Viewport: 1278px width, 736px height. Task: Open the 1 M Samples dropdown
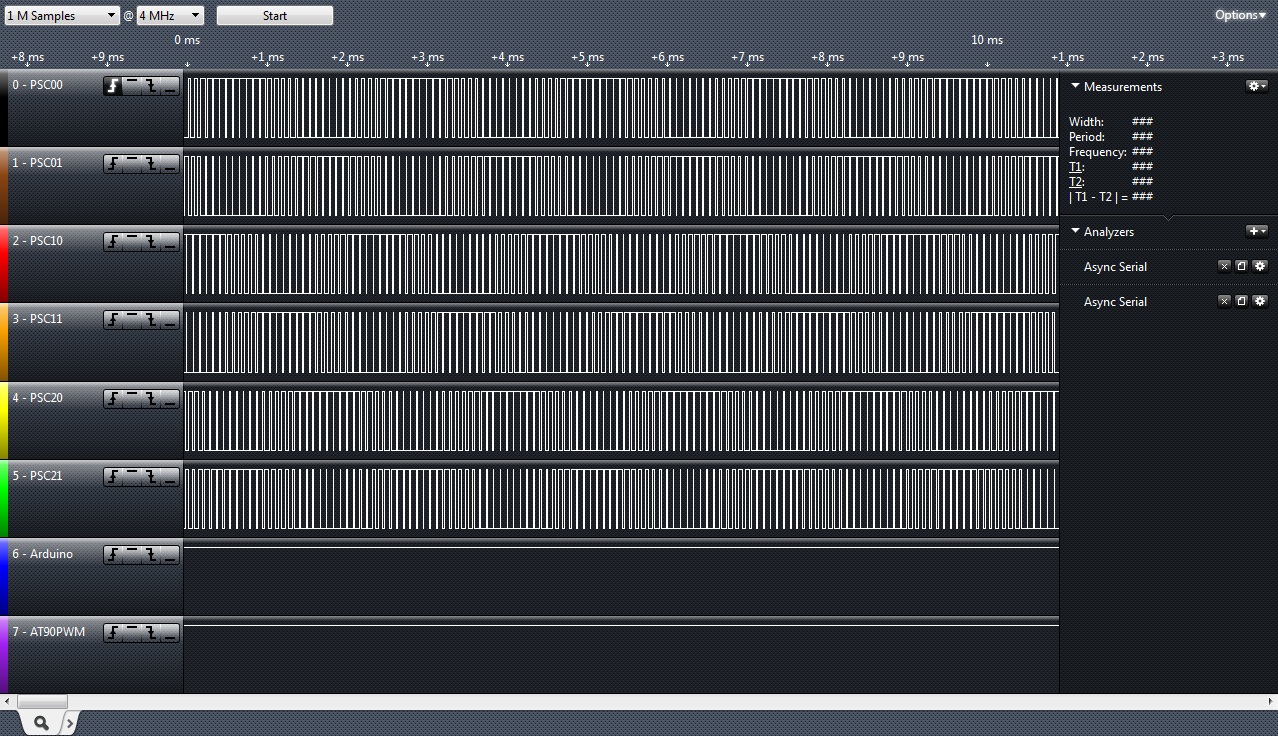(x=61, y=16)
